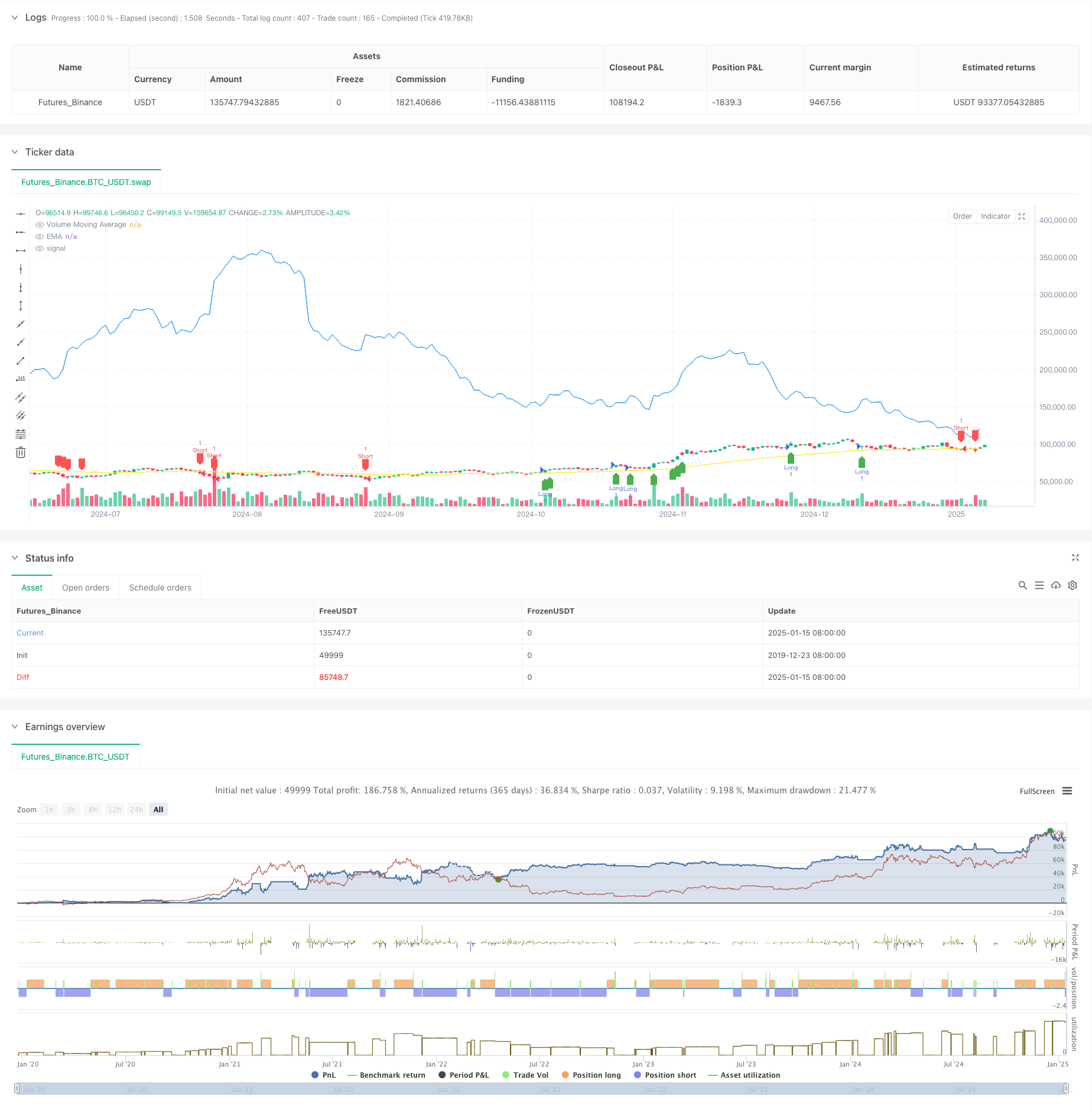Select the diagonal ray line drawing tool
Screen dimensions: 1092x1112
21,342
